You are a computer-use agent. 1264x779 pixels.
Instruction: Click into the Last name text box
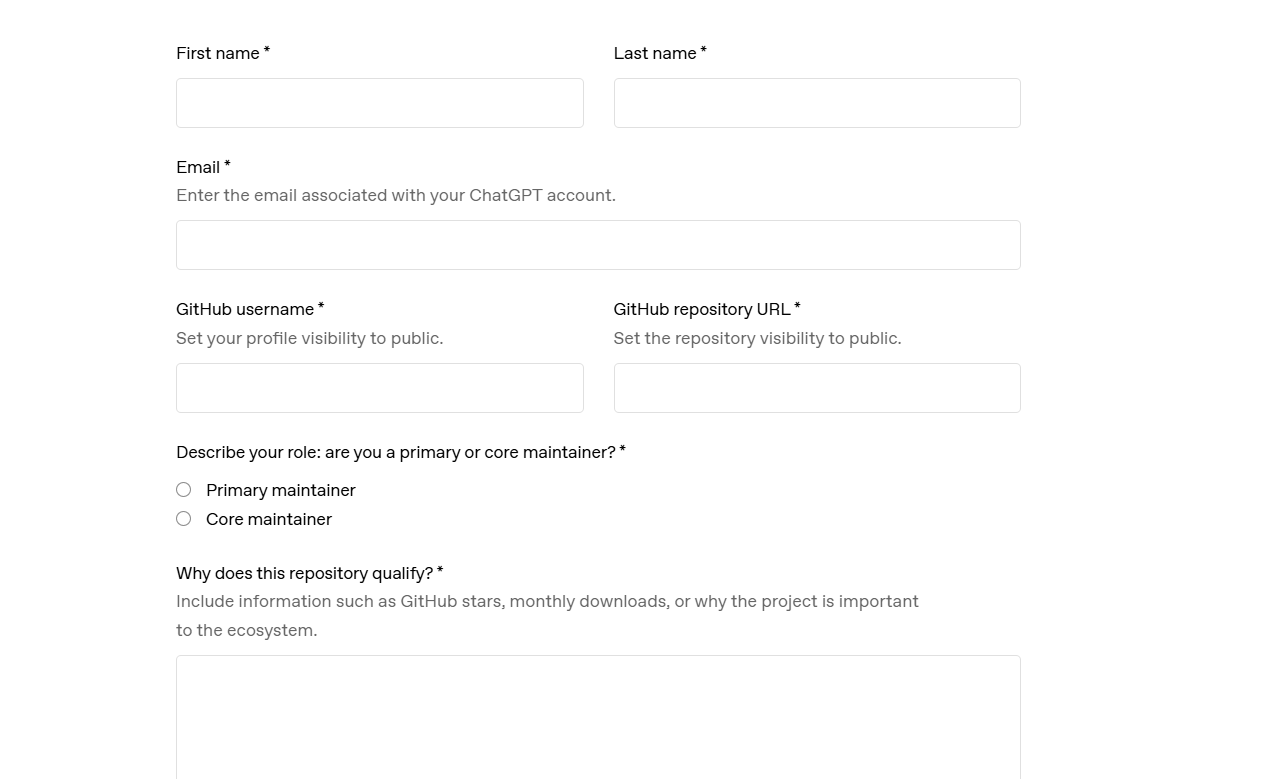click(817, 103)
